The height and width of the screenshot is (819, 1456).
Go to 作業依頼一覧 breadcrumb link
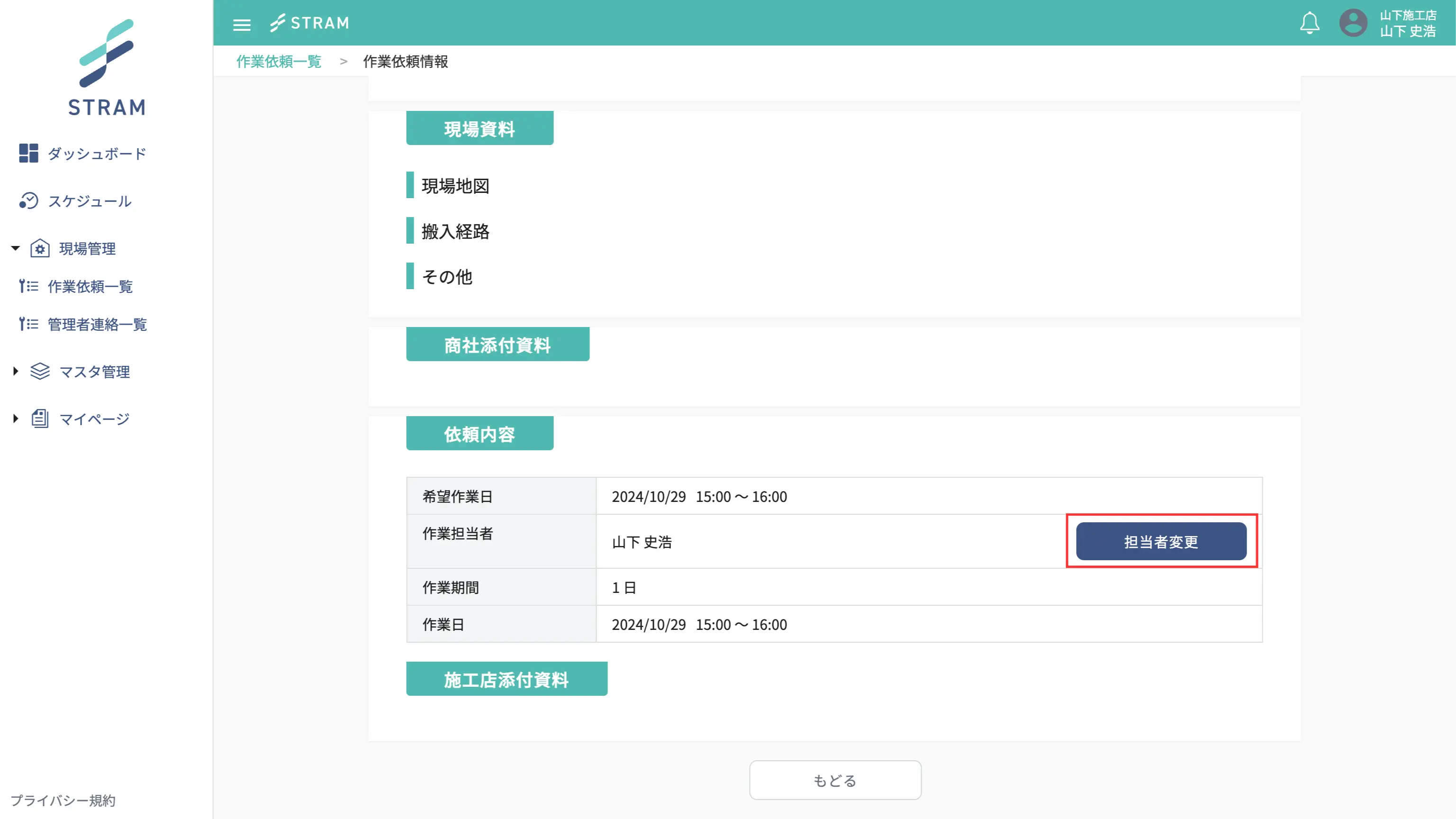(x=279, y=62)
